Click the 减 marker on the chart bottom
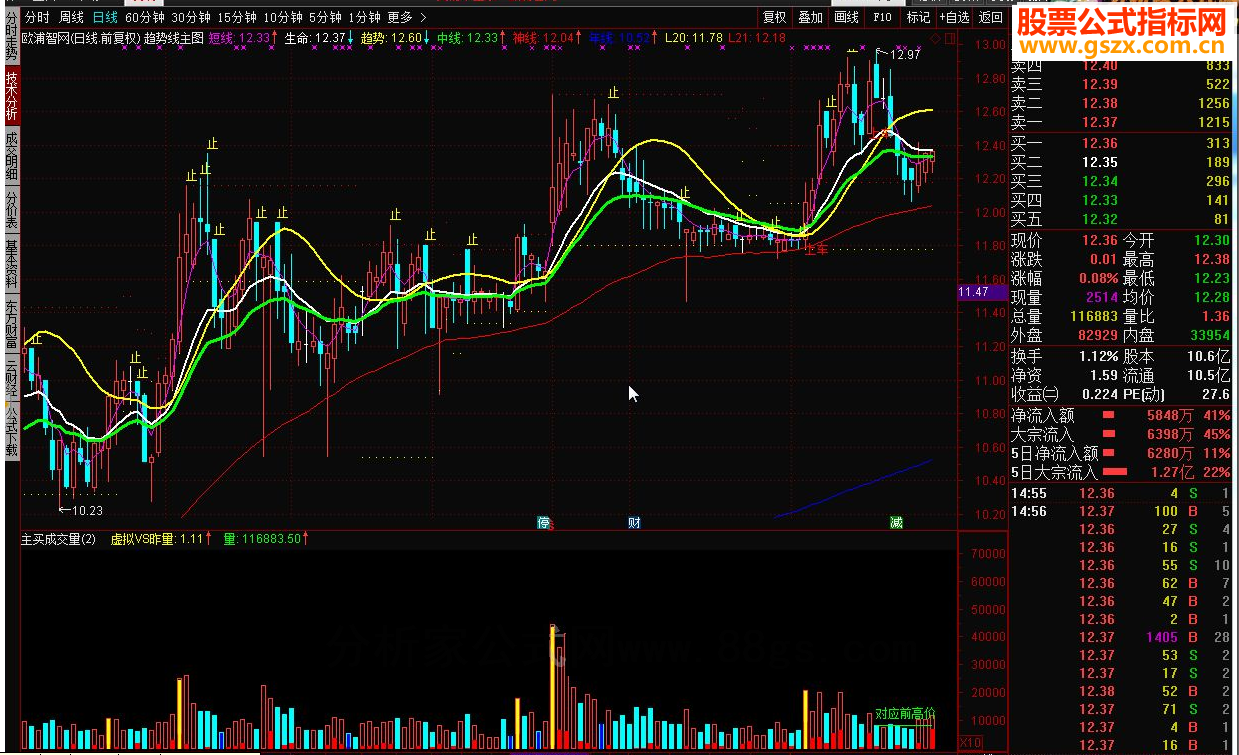This screenshot has width=1239, height=755. (896, 523)
